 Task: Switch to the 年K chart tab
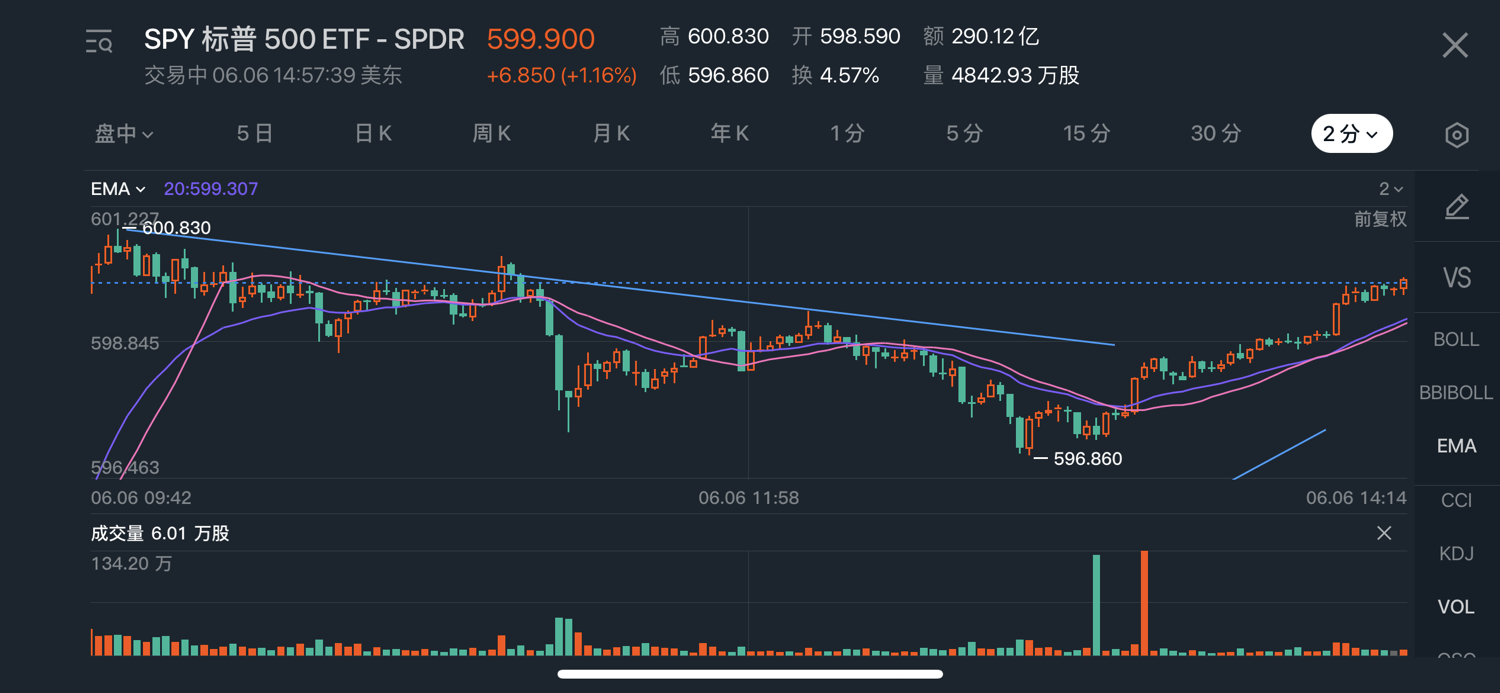pos(729,134)
